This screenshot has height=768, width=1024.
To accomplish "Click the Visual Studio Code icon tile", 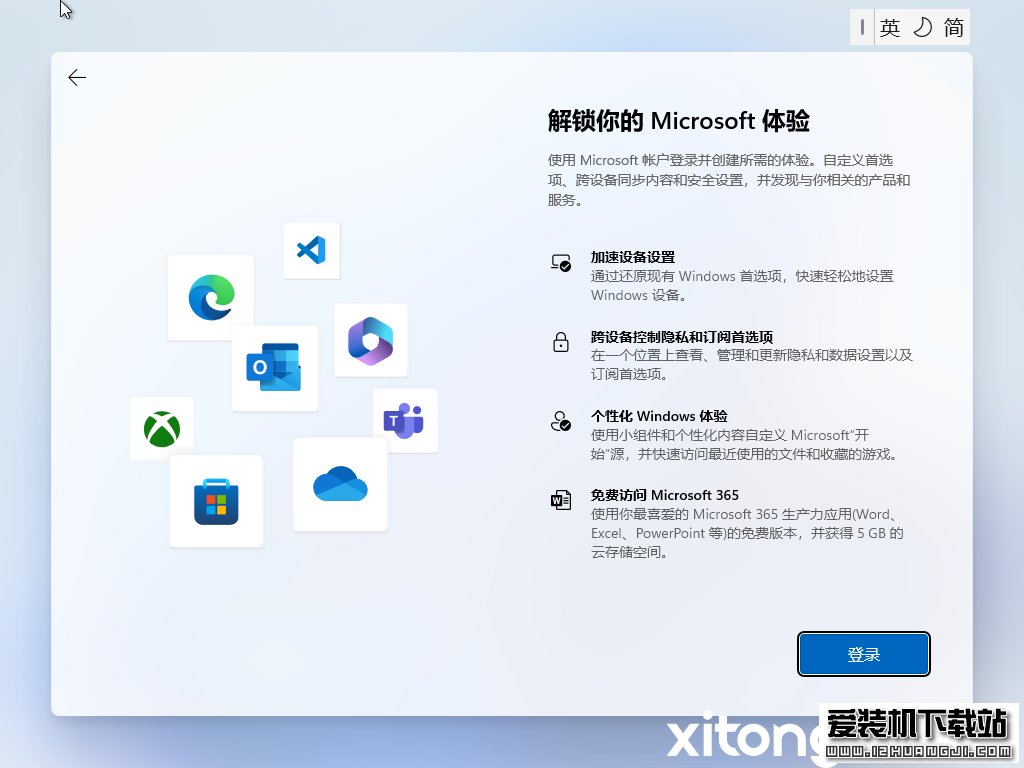I will click(312, 251).
